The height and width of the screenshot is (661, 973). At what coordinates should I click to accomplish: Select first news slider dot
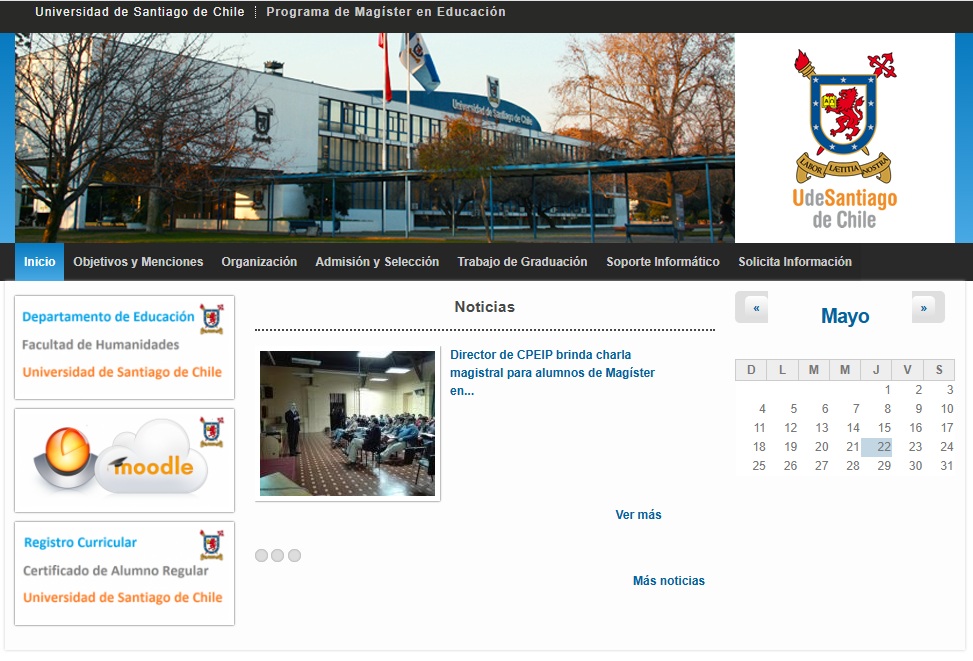point(261,556)
